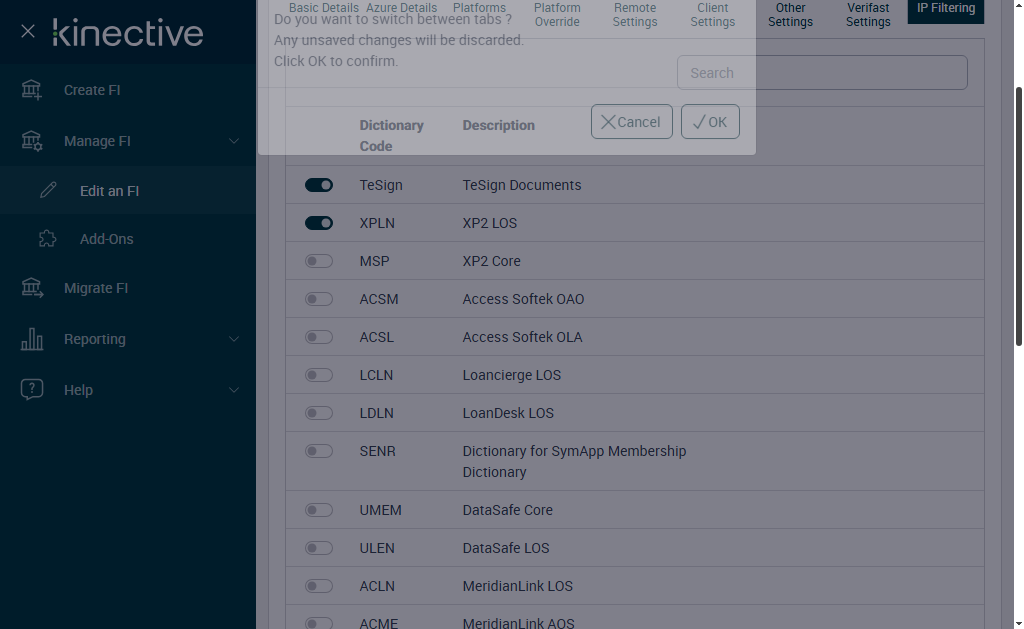Enable the ULEN DataSafe LOS toggle

pos(319,548)
